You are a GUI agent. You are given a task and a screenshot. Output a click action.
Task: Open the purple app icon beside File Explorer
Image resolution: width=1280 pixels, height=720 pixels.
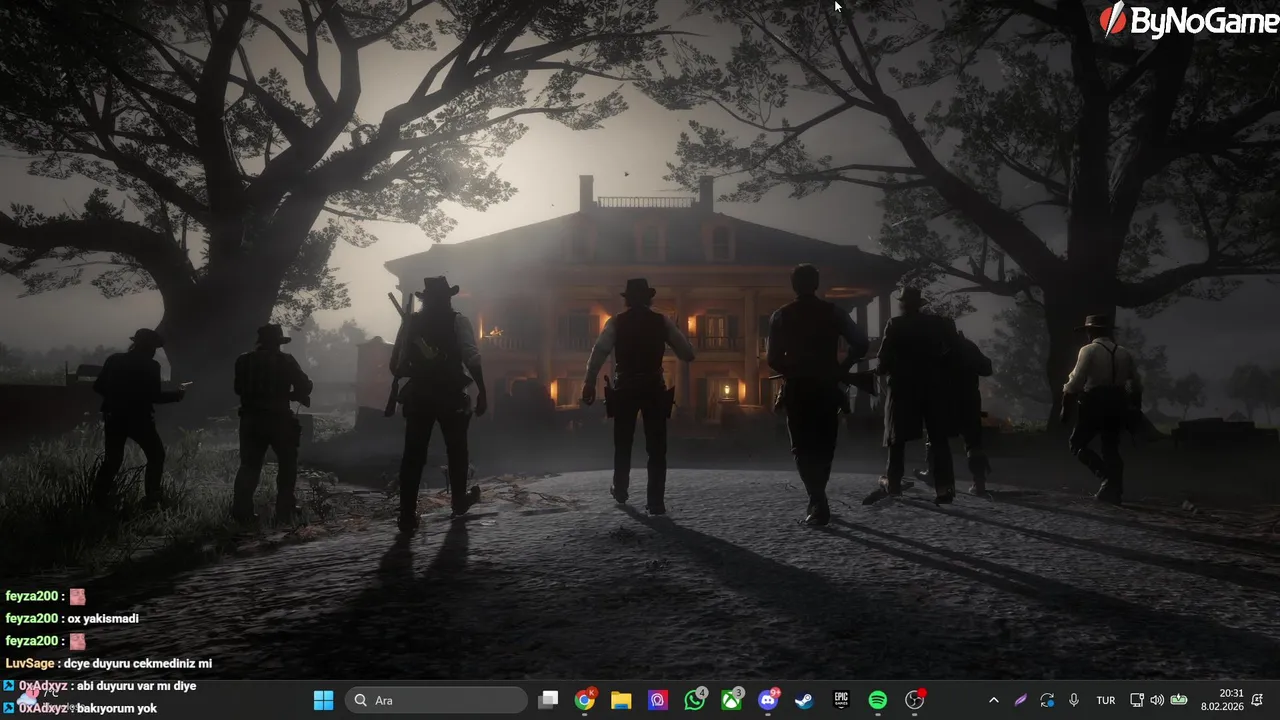pos(658,700)
